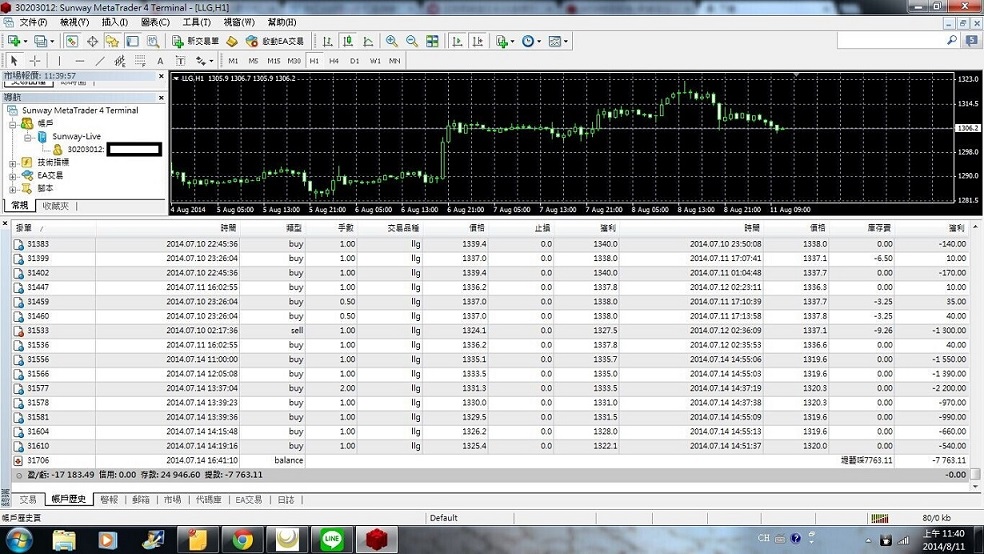Click the indicators list icon with green plus
This screenshot has height=554, width=984.
pyautogui.click(x=501, y=41)
